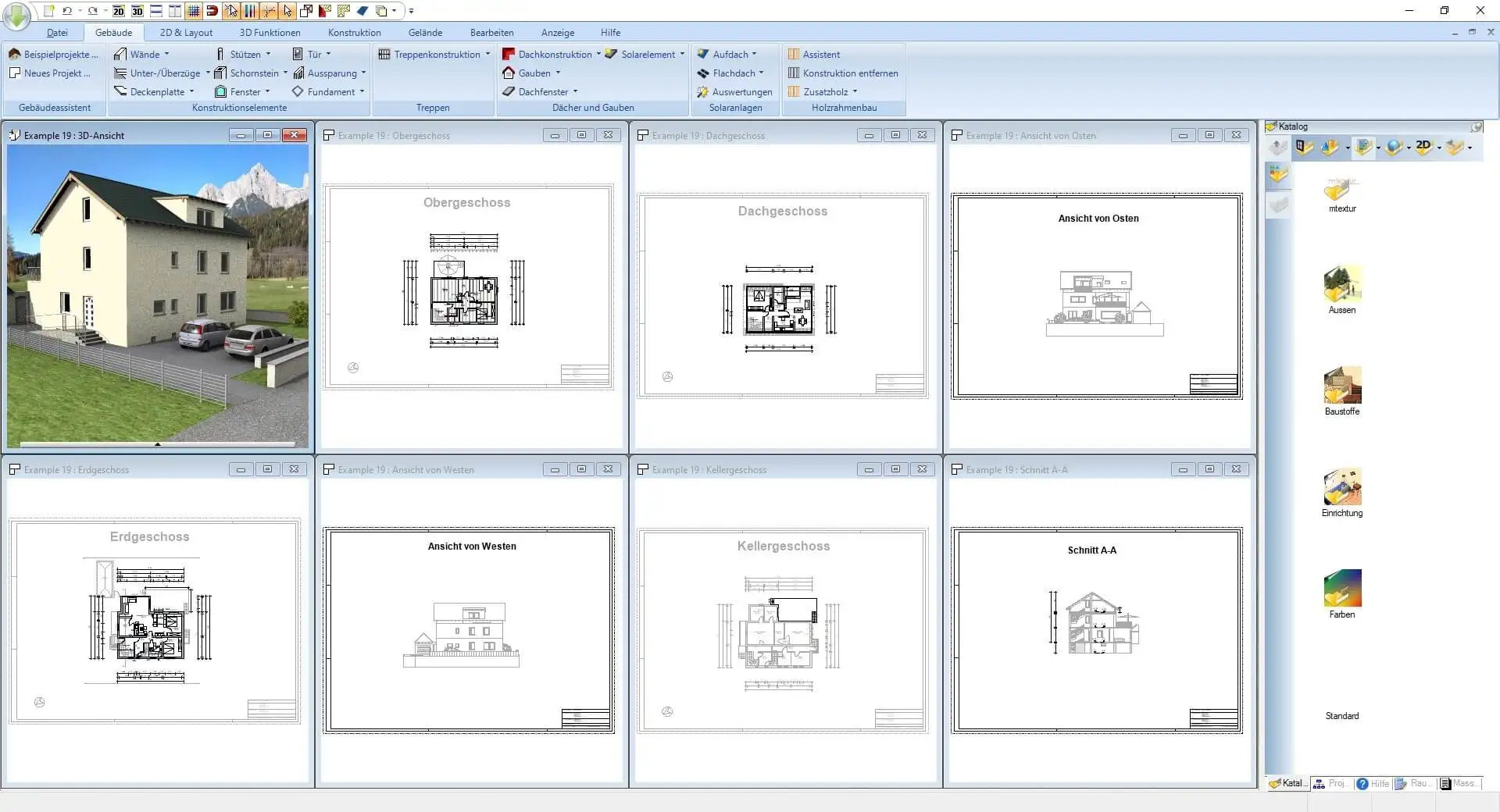1500x812 pixels.
Task: Expand the Fenster dropdown arrow
Action: (267, 92)
